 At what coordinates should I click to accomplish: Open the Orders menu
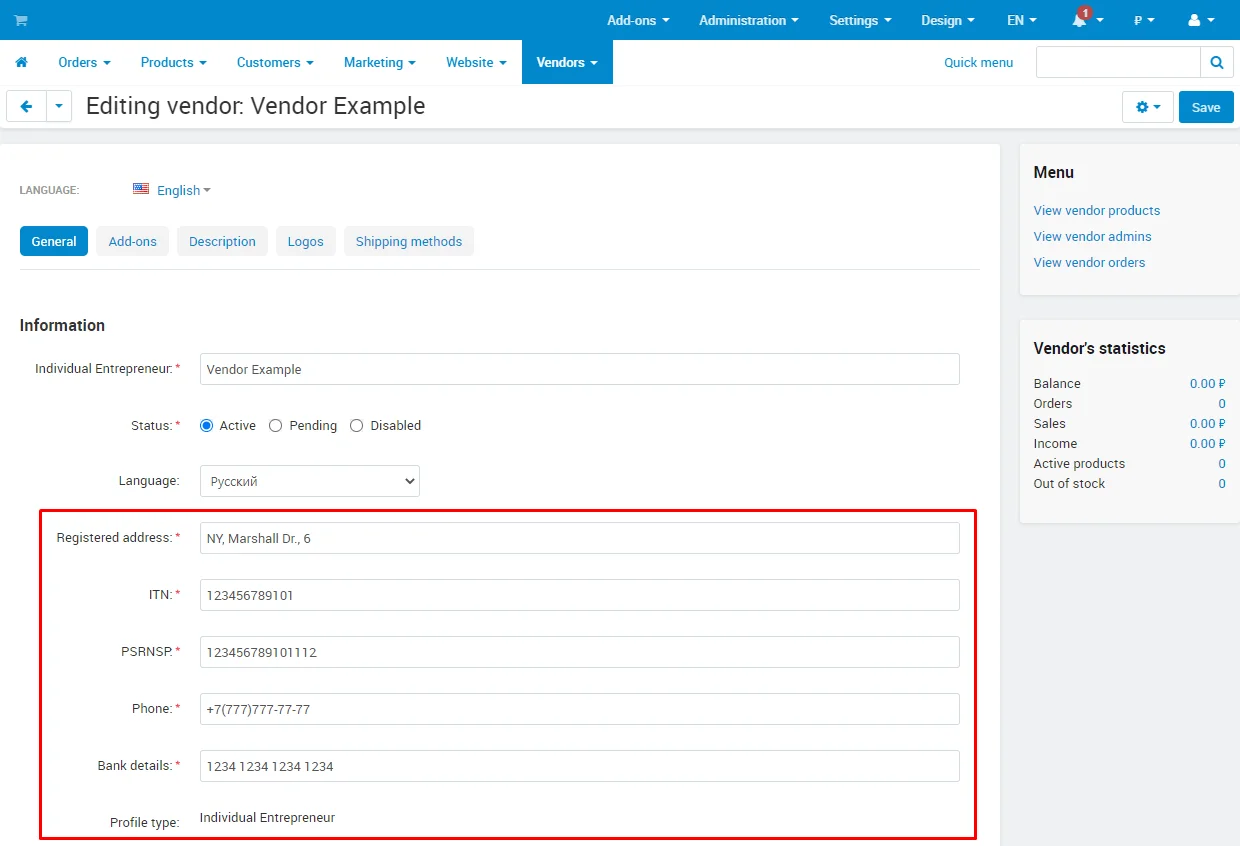click(x=84, y=62)
